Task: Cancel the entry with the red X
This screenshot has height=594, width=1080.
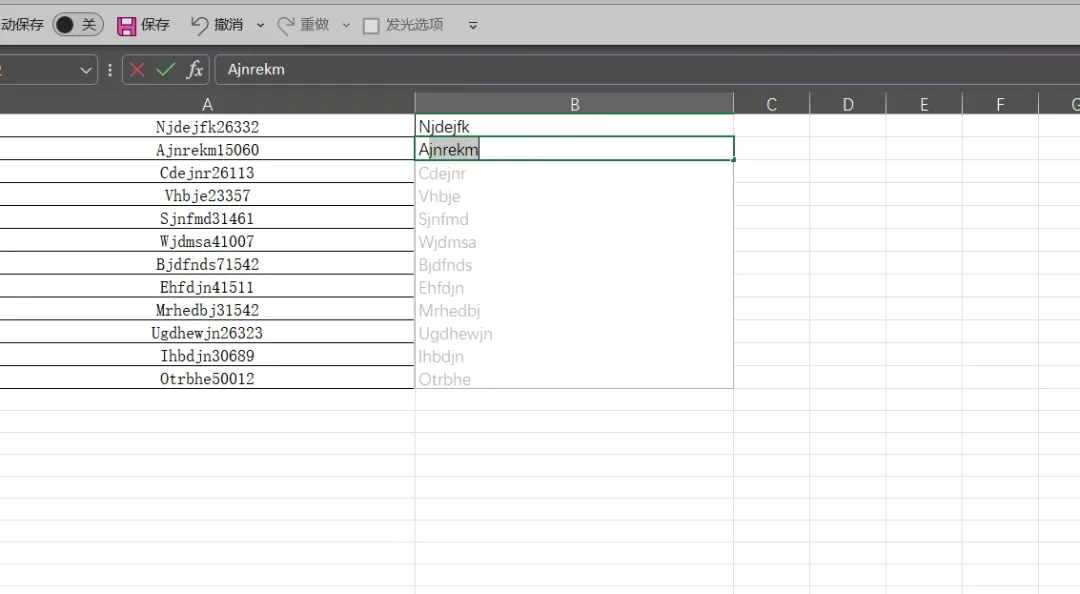Action: point(137,70)
